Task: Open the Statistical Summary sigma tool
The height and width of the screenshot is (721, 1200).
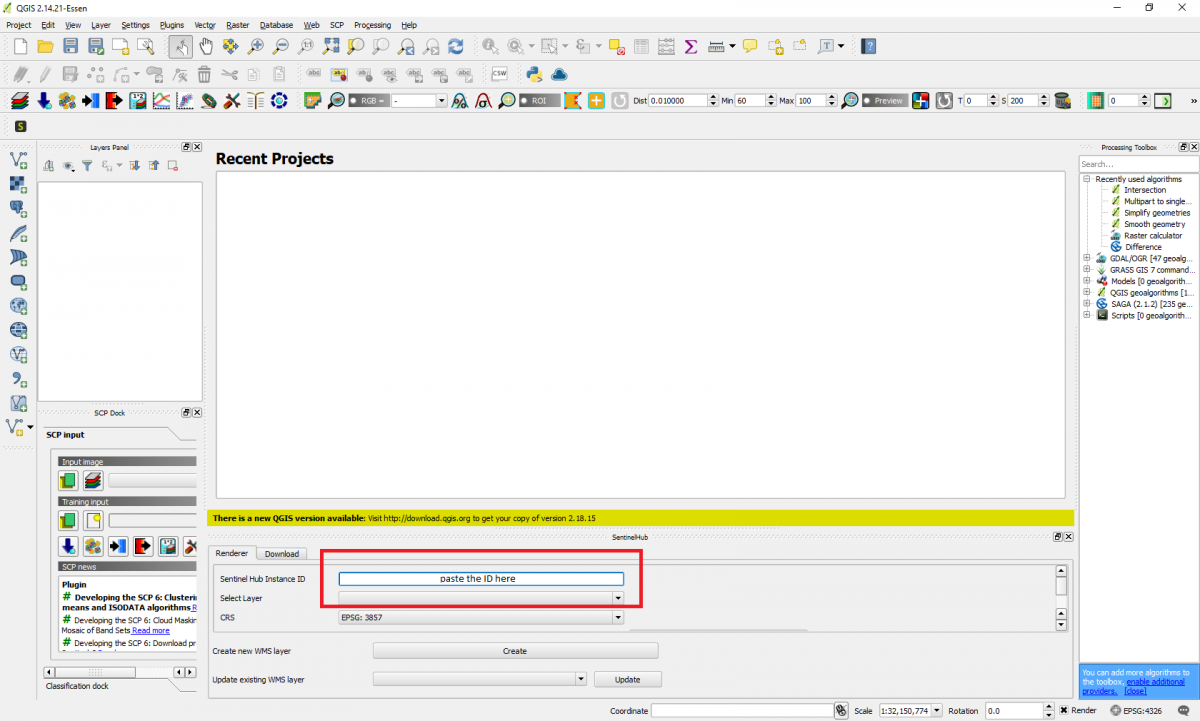Action: [x=690, y=46]
